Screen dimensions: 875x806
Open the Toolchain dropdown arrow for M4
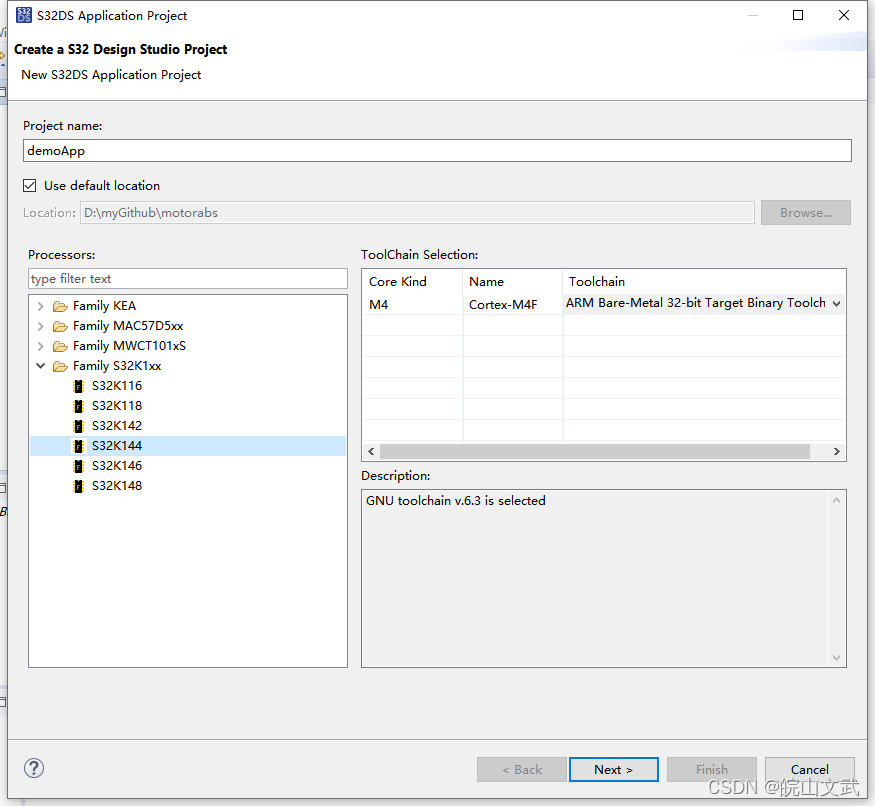tap(836, 304)
